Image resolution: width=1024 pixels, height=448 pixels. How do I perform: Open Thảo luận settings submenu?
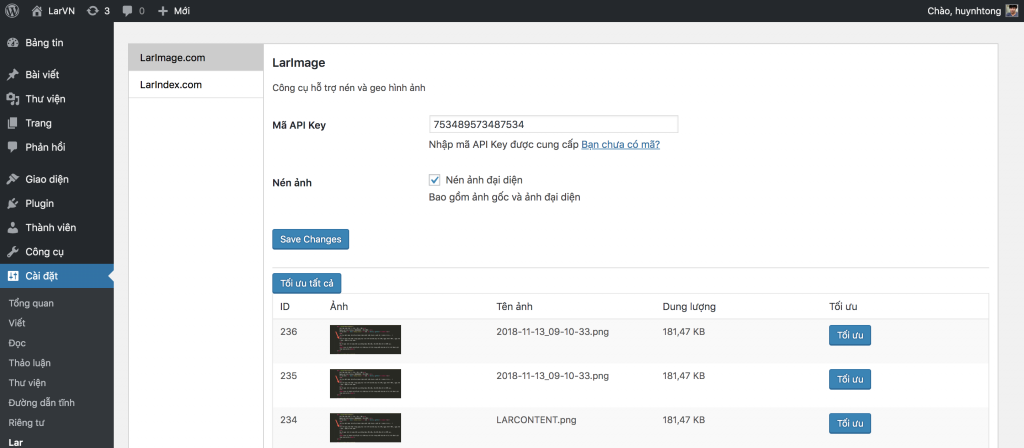pyautogui.click(x=29, y=362)
